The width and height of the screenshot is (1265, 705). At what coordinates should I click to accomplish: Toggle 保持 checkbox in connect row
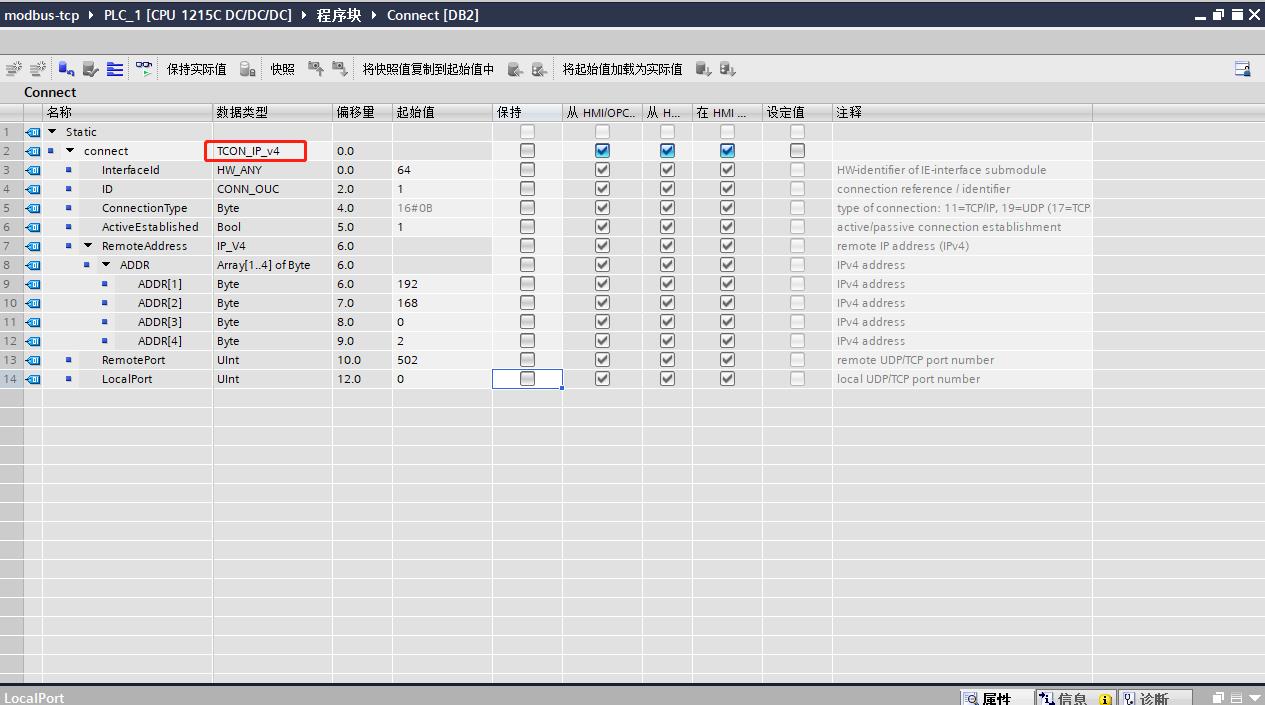point(527,151)
